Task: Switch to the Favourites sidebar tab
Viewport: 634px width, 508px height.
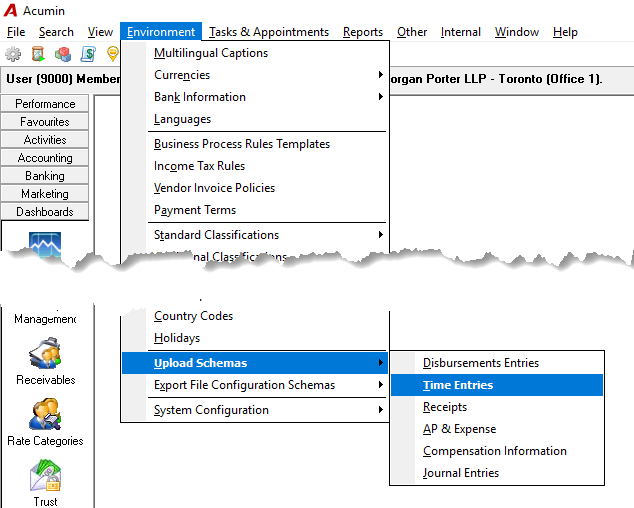Action: 45,122
